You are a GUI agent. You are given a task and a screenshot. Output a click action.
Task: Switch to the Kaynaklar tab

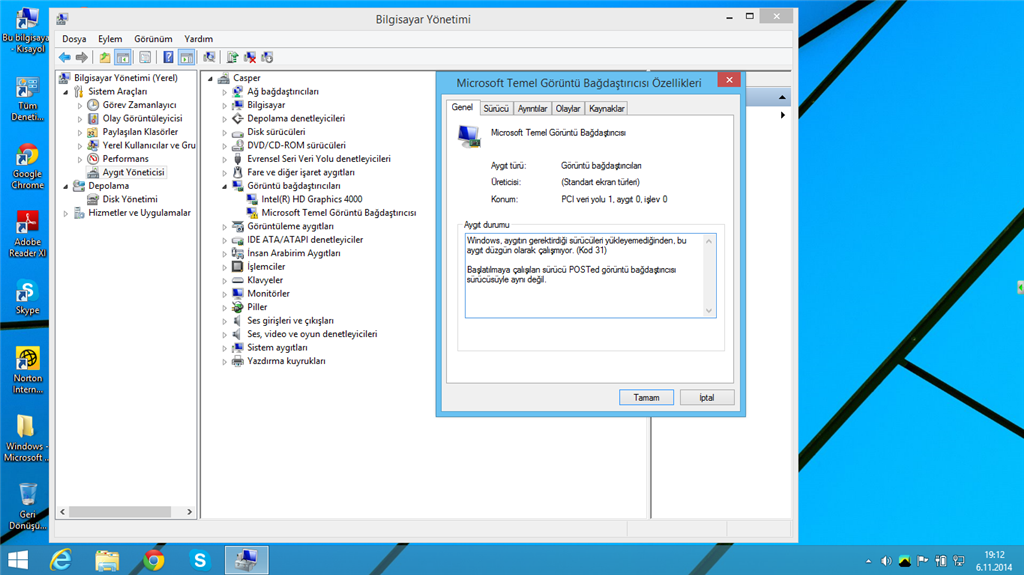tap(606, 108)
